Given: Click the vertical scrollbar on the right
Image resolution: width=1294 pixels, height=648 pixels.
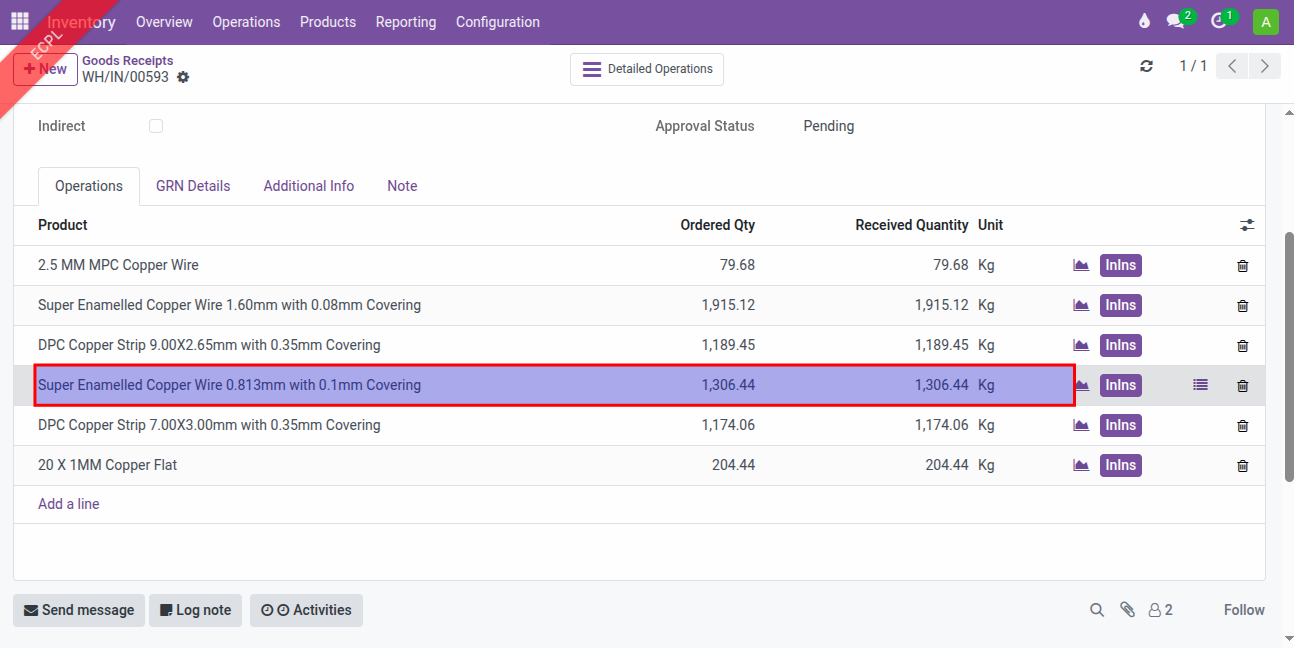Looking at the screenshot, I should click(1288, 356).
